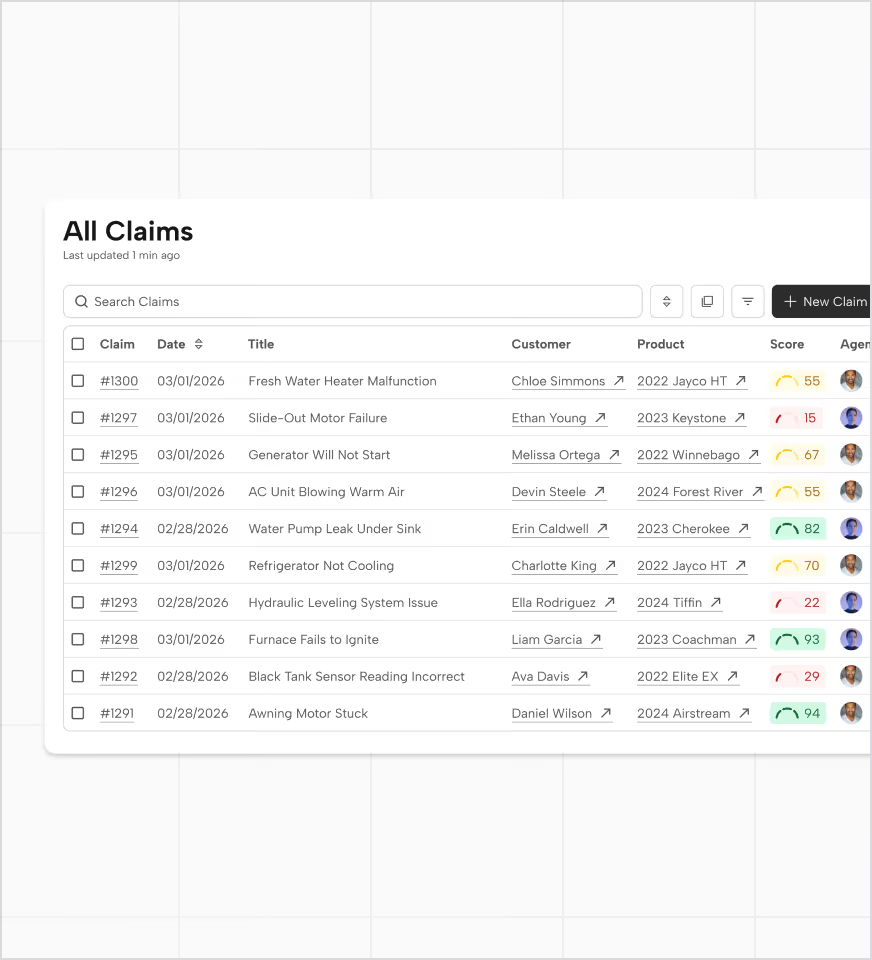Click title 'Hydraulic Leveling System Issue'
Image resolution: width=872 pixels, height=960 pixels.
(343, 602)
